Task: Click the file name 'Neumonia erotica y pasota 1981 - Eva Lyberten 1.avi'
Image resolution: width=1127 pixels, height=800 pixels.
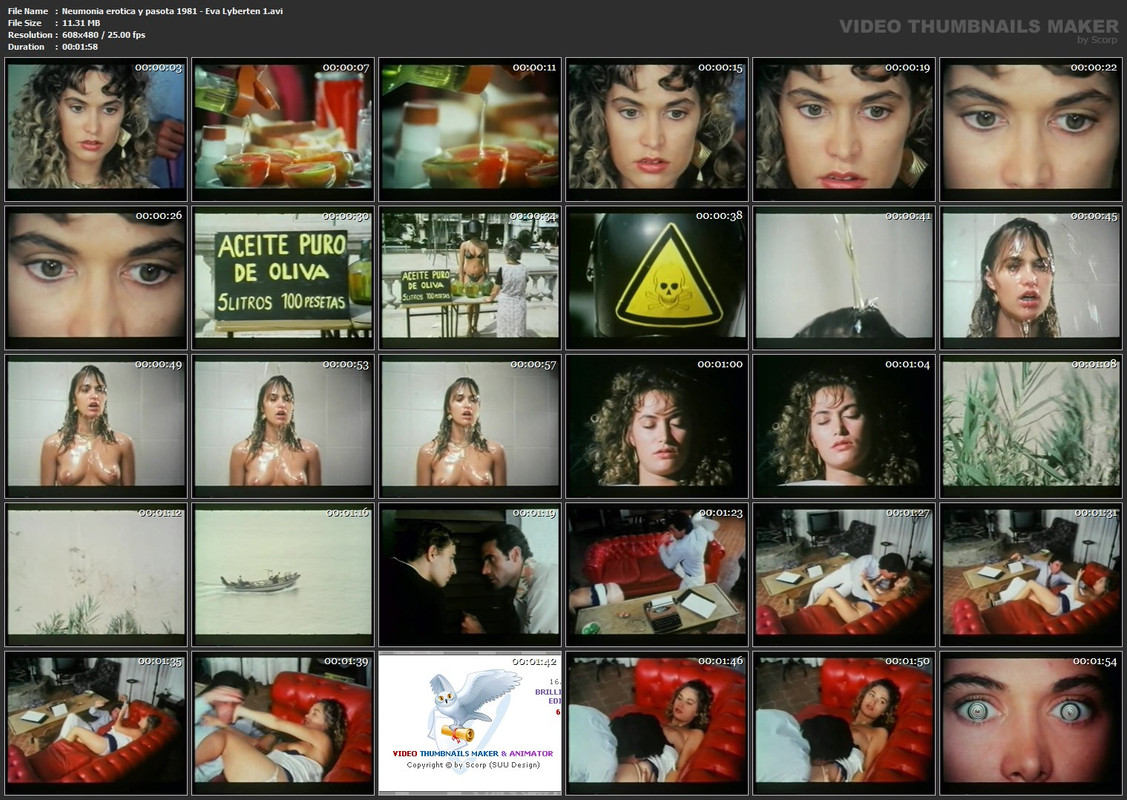Action: 172,12
